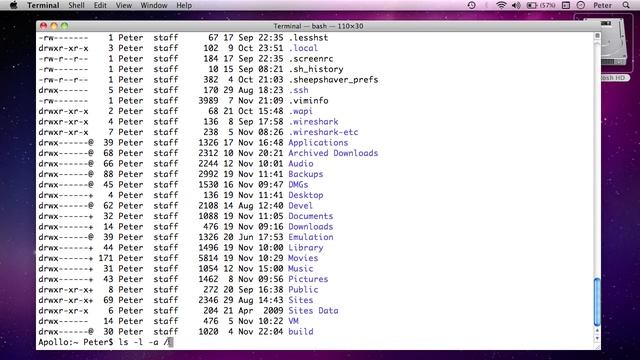Open the Window menu
The image size is (640, 360).
coord(154,5)
